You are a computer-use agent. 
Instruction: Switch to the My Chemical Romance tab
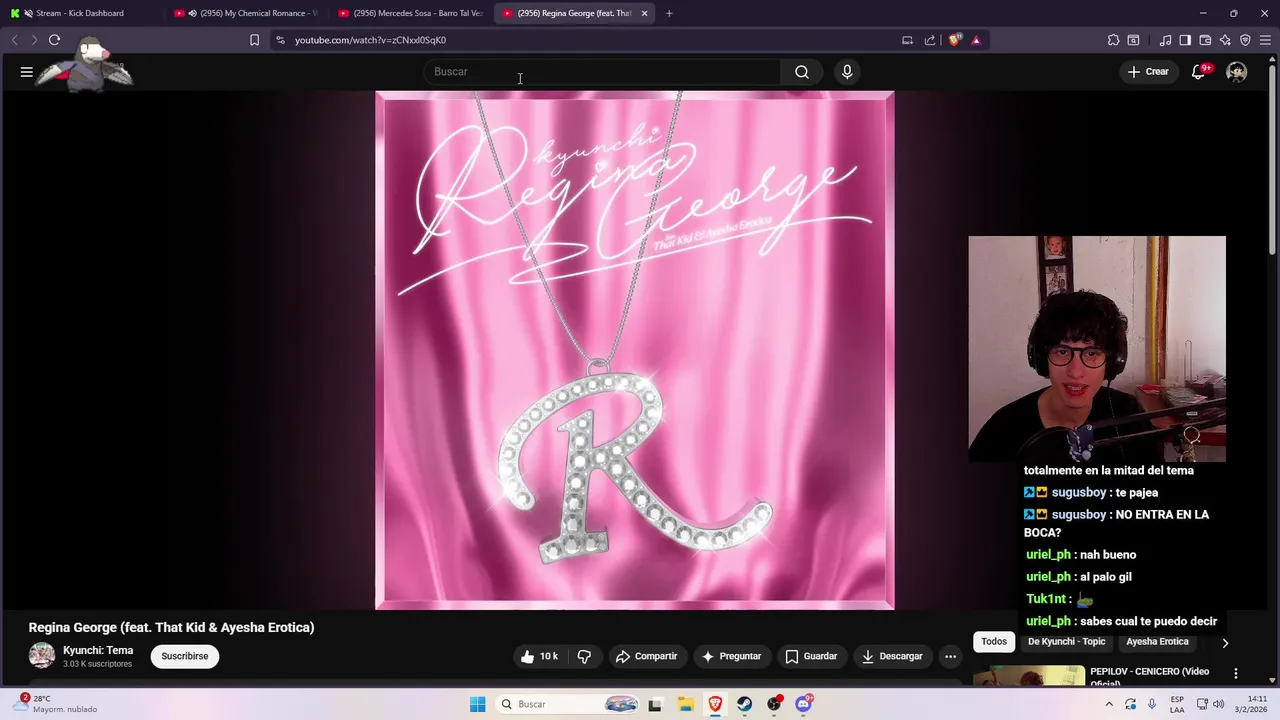246,13
